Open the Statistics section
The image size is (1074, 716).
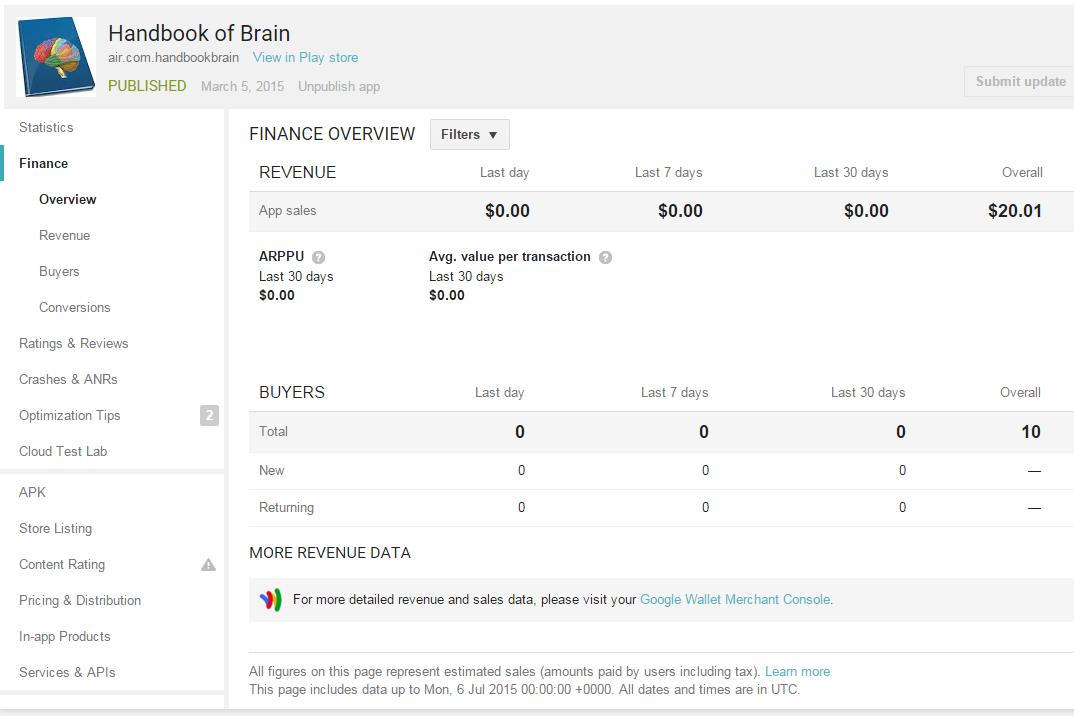click(x=46, y=127)
